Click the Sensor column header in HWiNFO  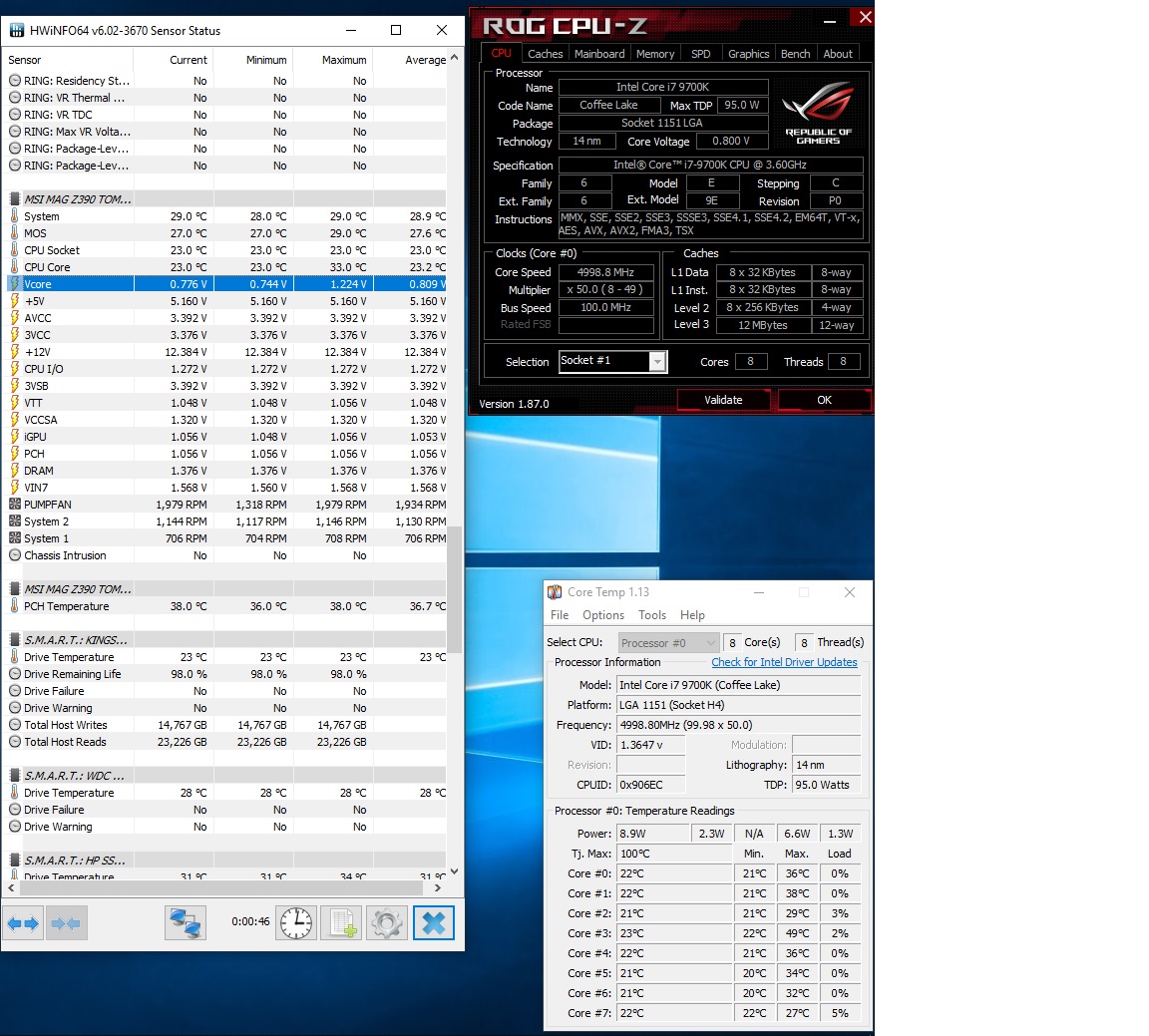point(68,60)
